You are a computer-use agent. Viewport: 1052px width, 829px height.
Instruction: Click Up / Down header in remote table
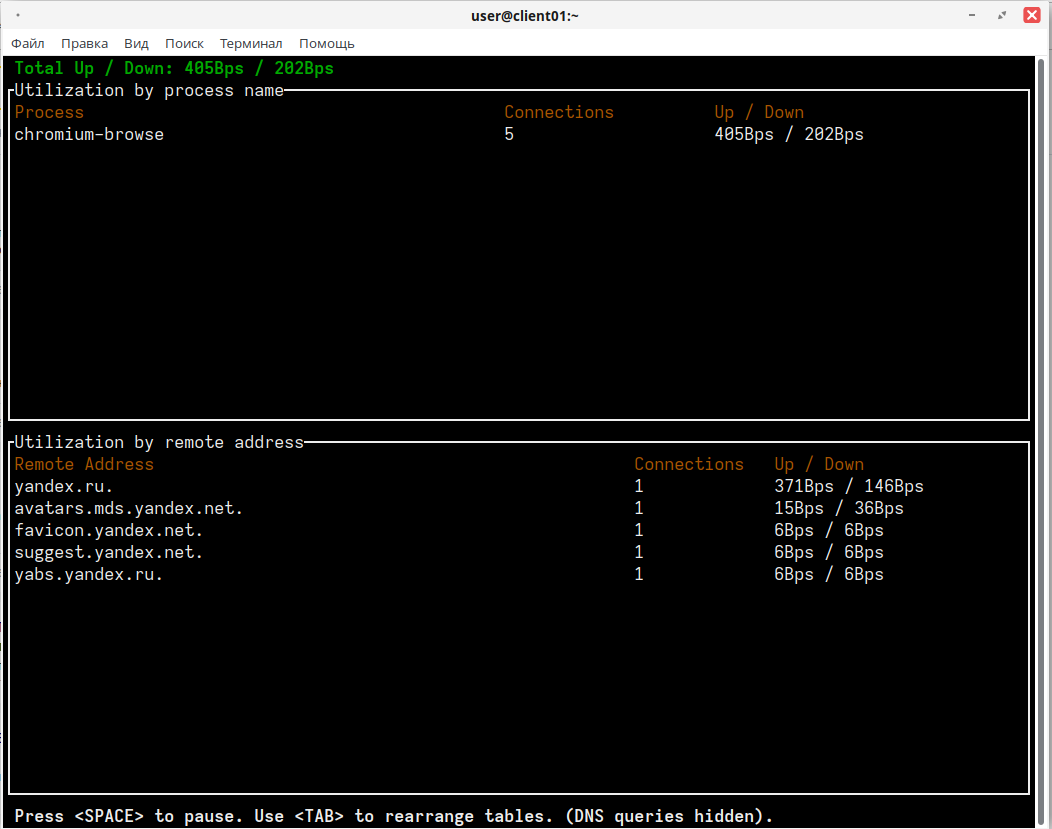coord(819,464)
